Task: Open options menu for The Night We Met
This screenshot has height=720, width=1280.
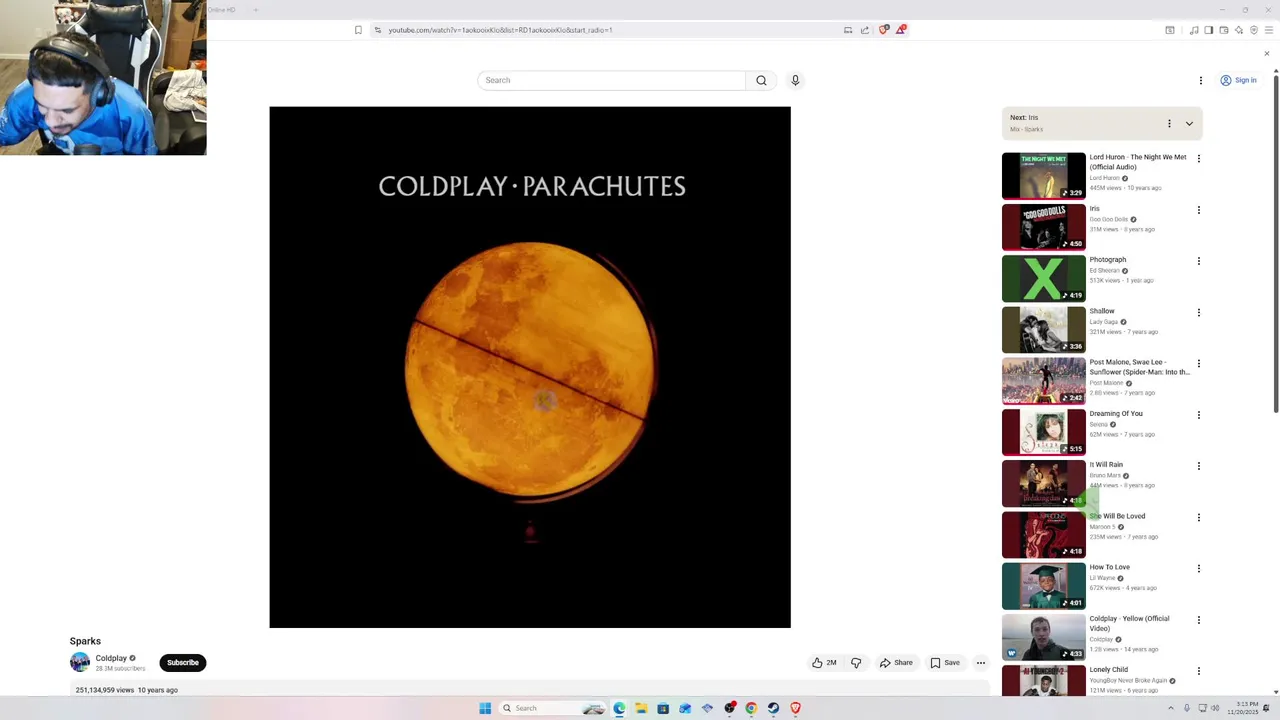Action: 1199,158
